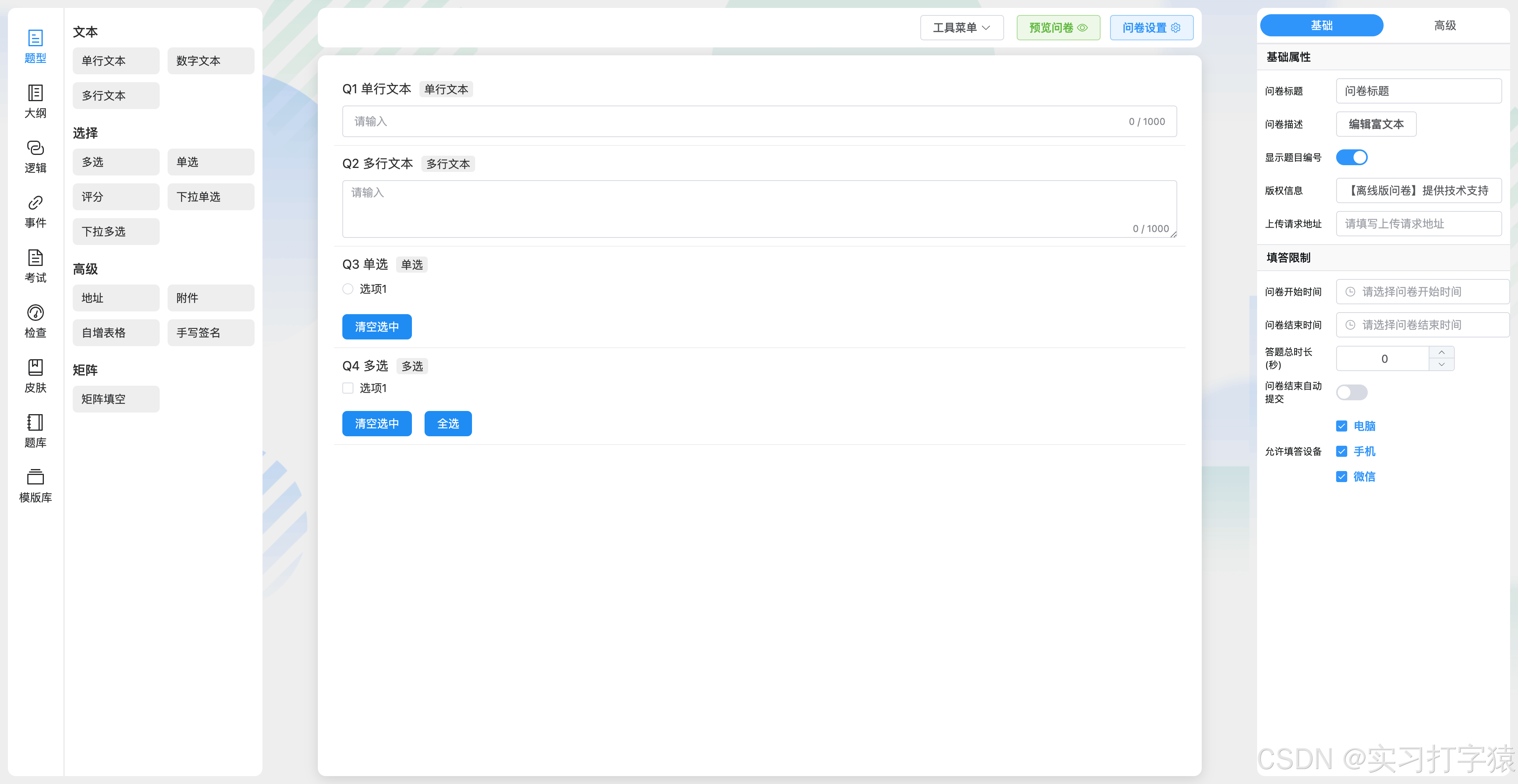Click the 问卷标题 input field
This screenshot has width=1518, height=784.
click(x=1418, y=91)
